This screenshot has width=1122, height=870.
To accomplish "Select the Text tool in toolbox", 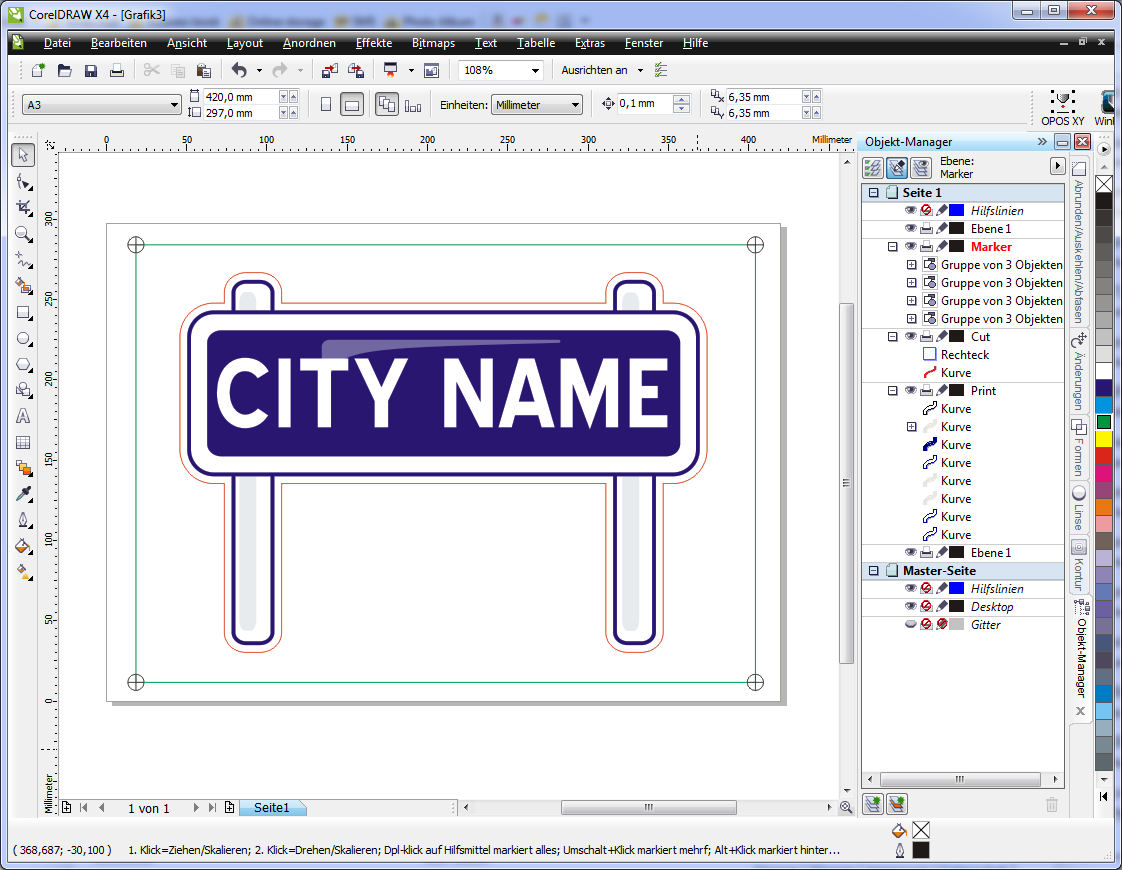I will [x=24, y=416].
